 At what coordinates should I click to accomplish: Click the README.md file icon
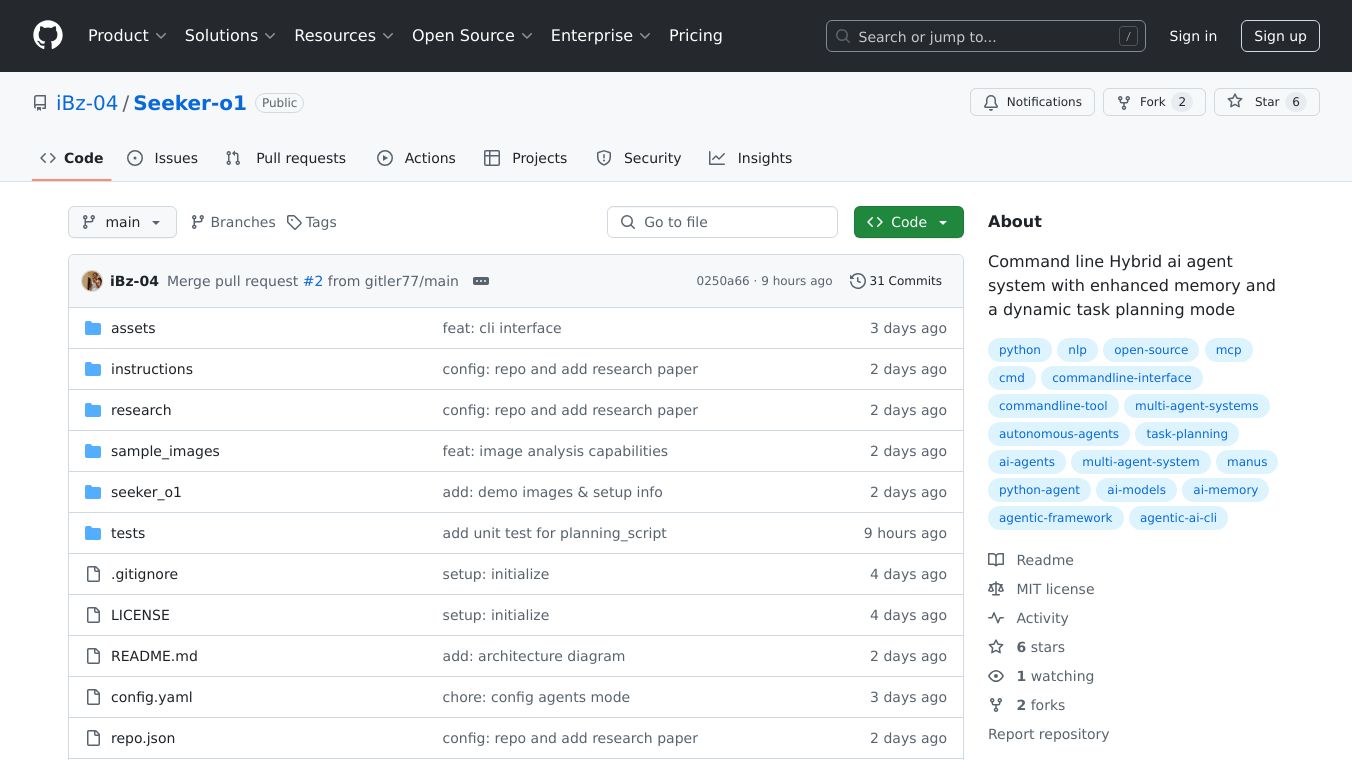click(x=93, y=656)
